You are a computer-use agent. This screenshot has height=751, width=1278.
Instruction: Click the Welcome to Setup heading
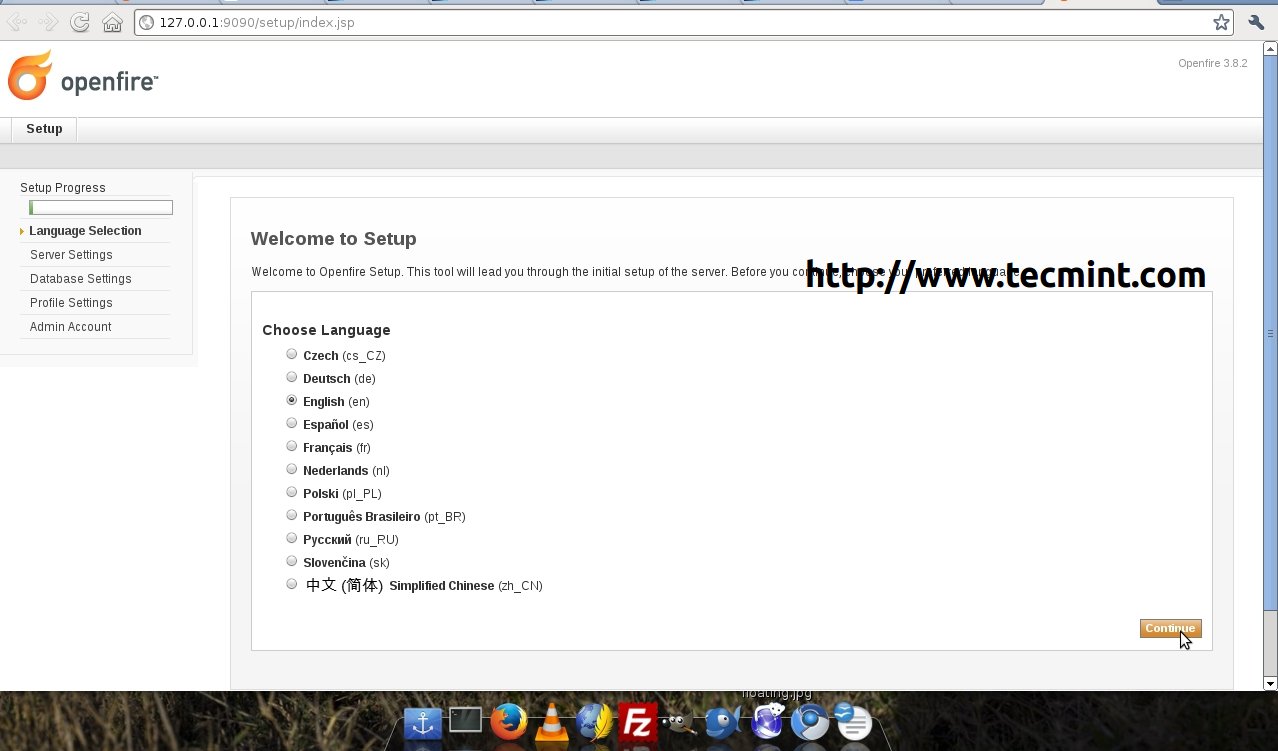pyautogui.click(x=333, y=239)
